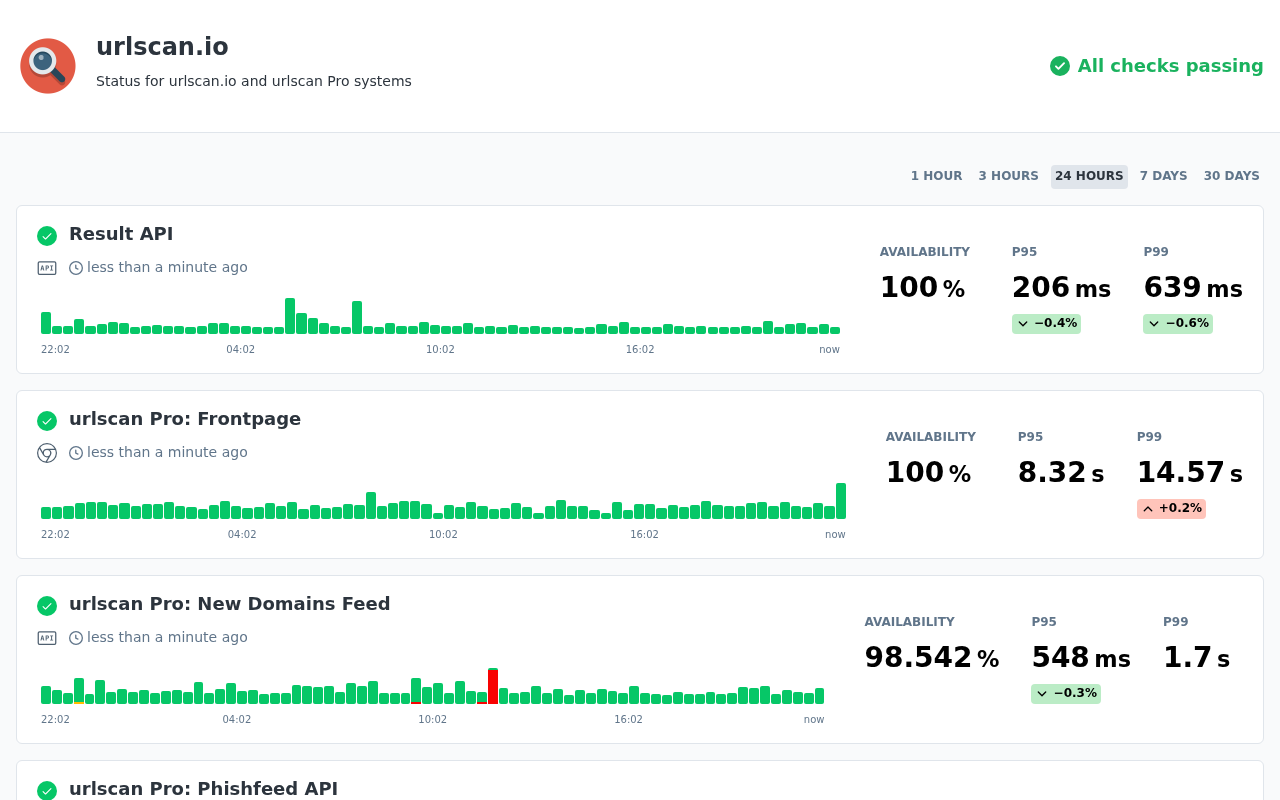Click the Chrome browser icon under Frontpage
This screenshot has width=1280, height=800.
click(x=47, y=453)
